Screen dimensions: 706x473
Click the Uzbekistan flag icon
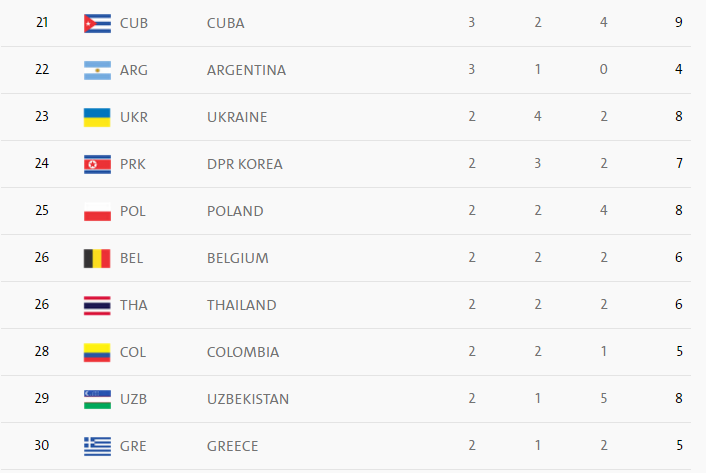[x=96, y=399]
